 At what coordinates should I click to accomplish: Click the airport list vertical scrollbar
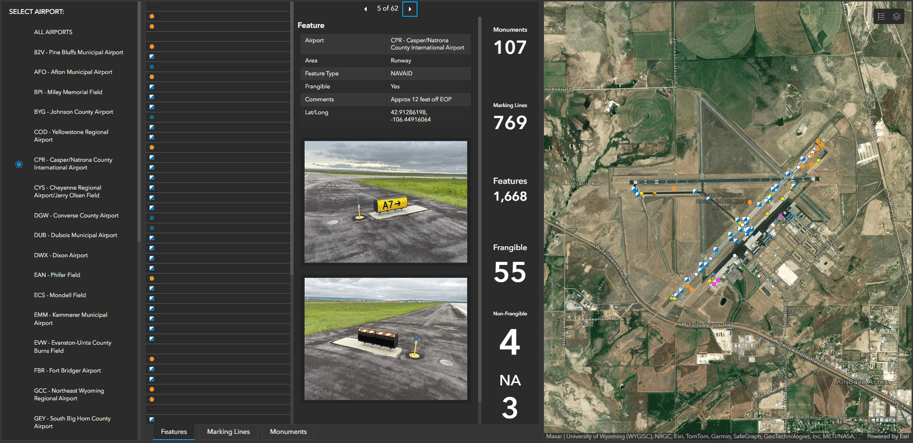click(x=140, y=200)
